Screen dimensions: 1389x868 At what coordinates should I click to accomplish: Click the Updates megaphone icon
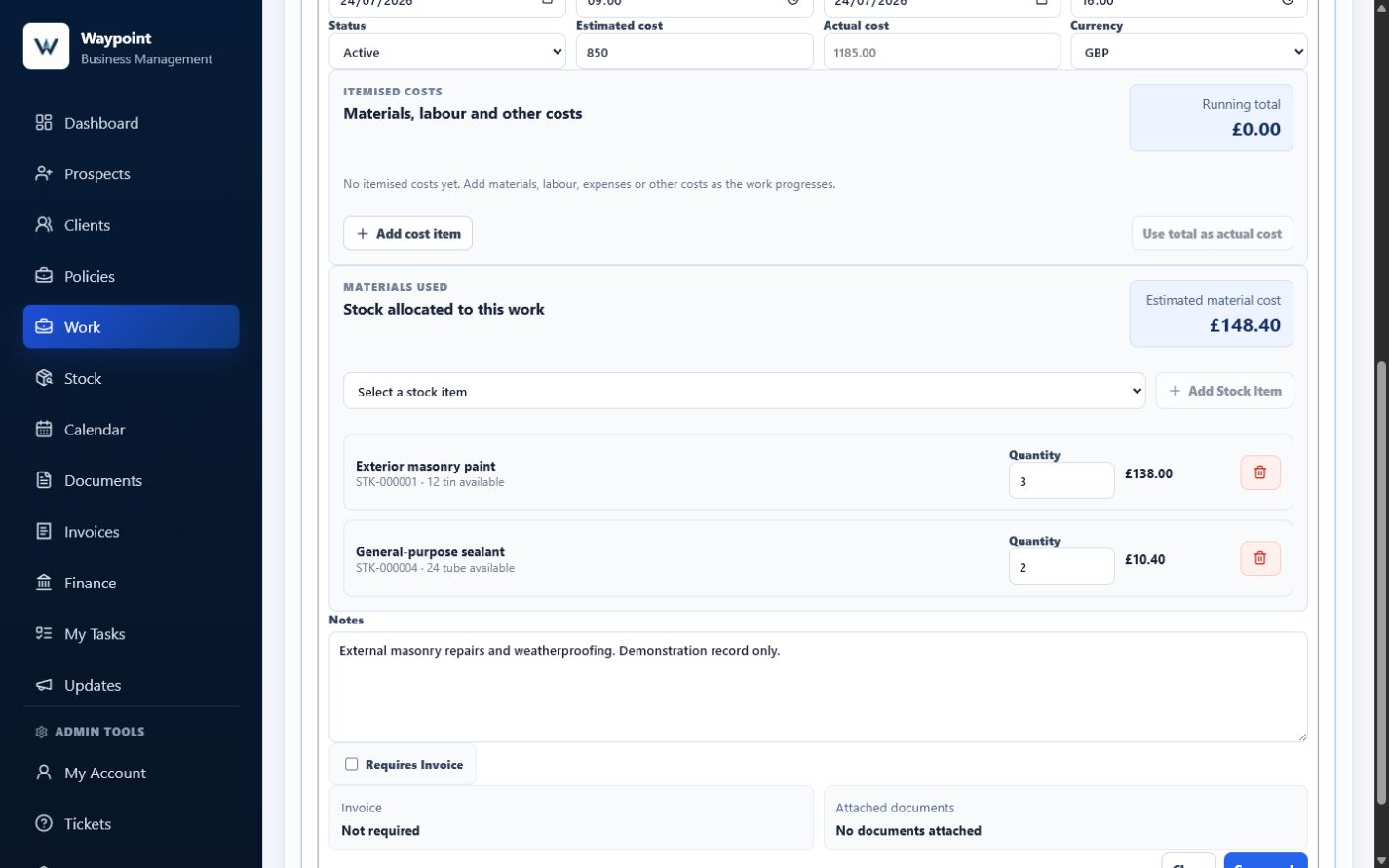point(44,685)
